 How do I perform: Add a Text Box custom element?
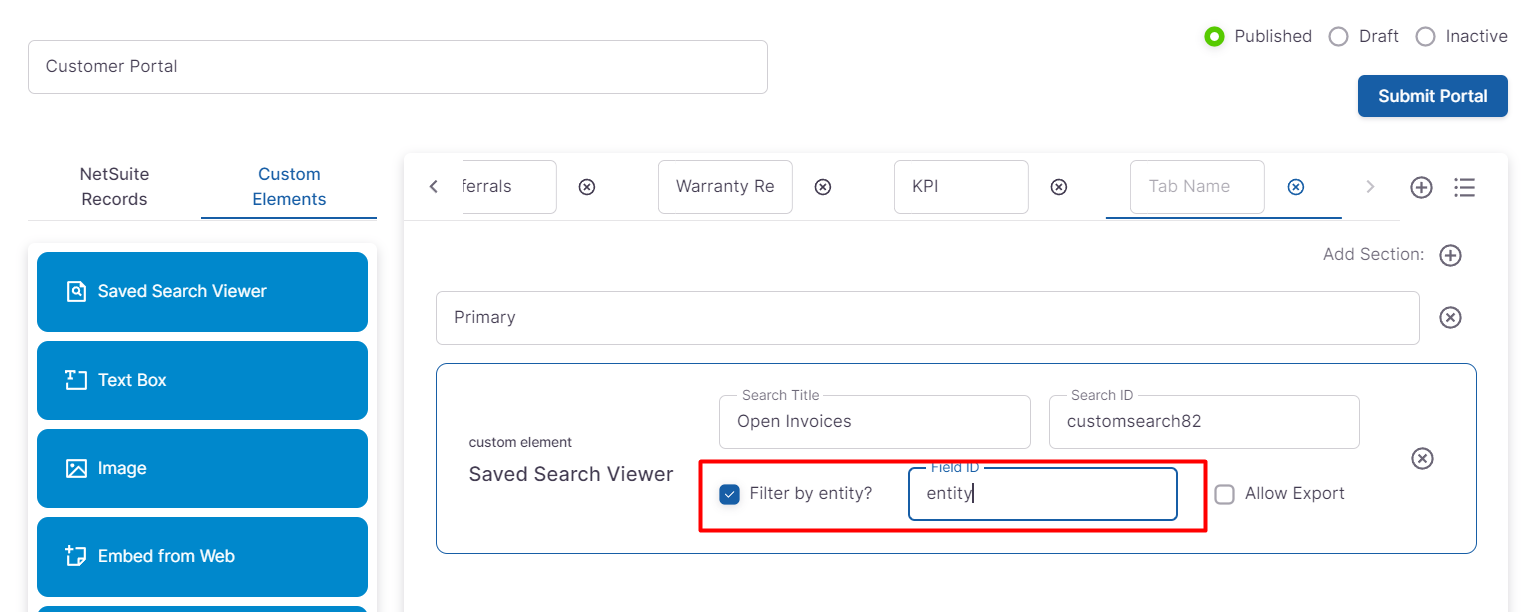pos(202,380)
